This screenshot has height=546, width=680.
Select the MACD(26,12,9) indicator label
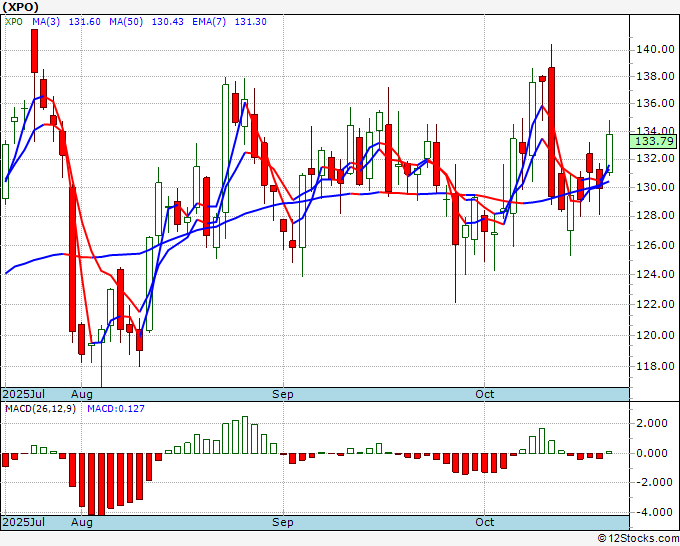tap(40, 409)
